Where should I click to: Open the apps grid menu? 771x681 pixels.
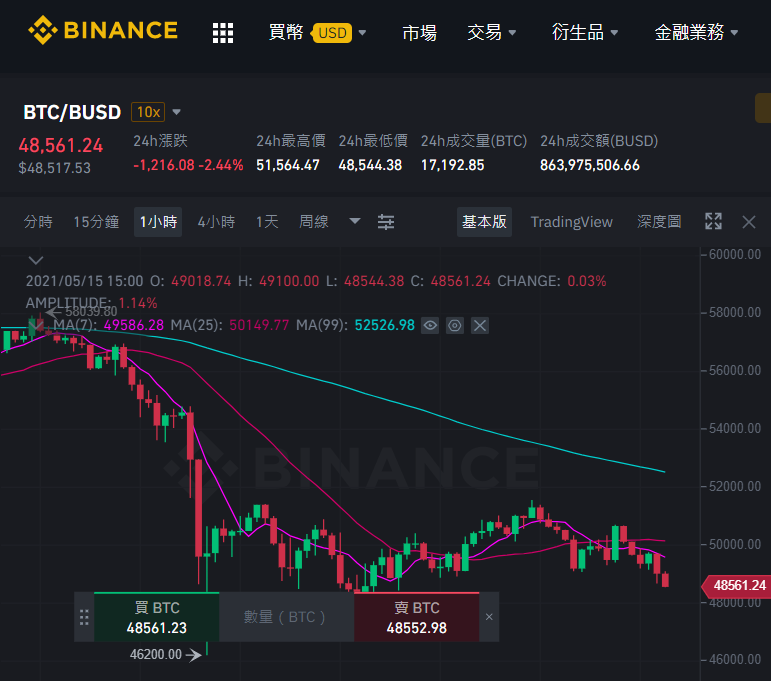(x=223, y=33)
